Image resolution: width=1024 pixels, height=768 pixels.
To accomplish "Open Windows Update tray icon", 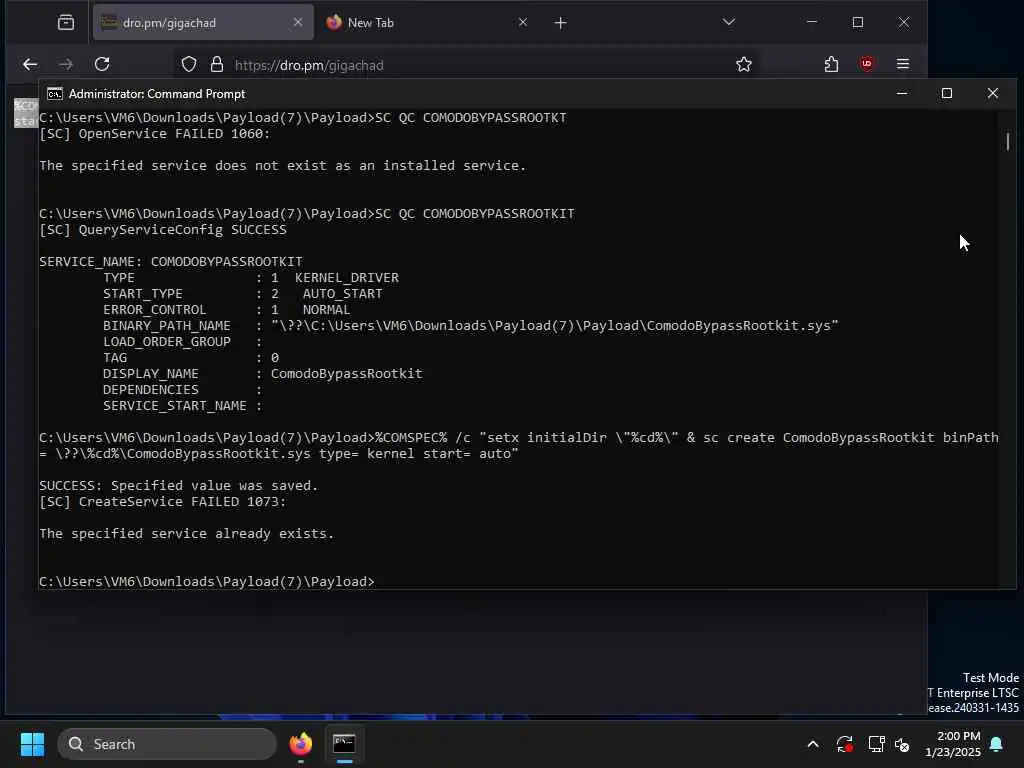I will pyautogui.click(x=844, y=744).
